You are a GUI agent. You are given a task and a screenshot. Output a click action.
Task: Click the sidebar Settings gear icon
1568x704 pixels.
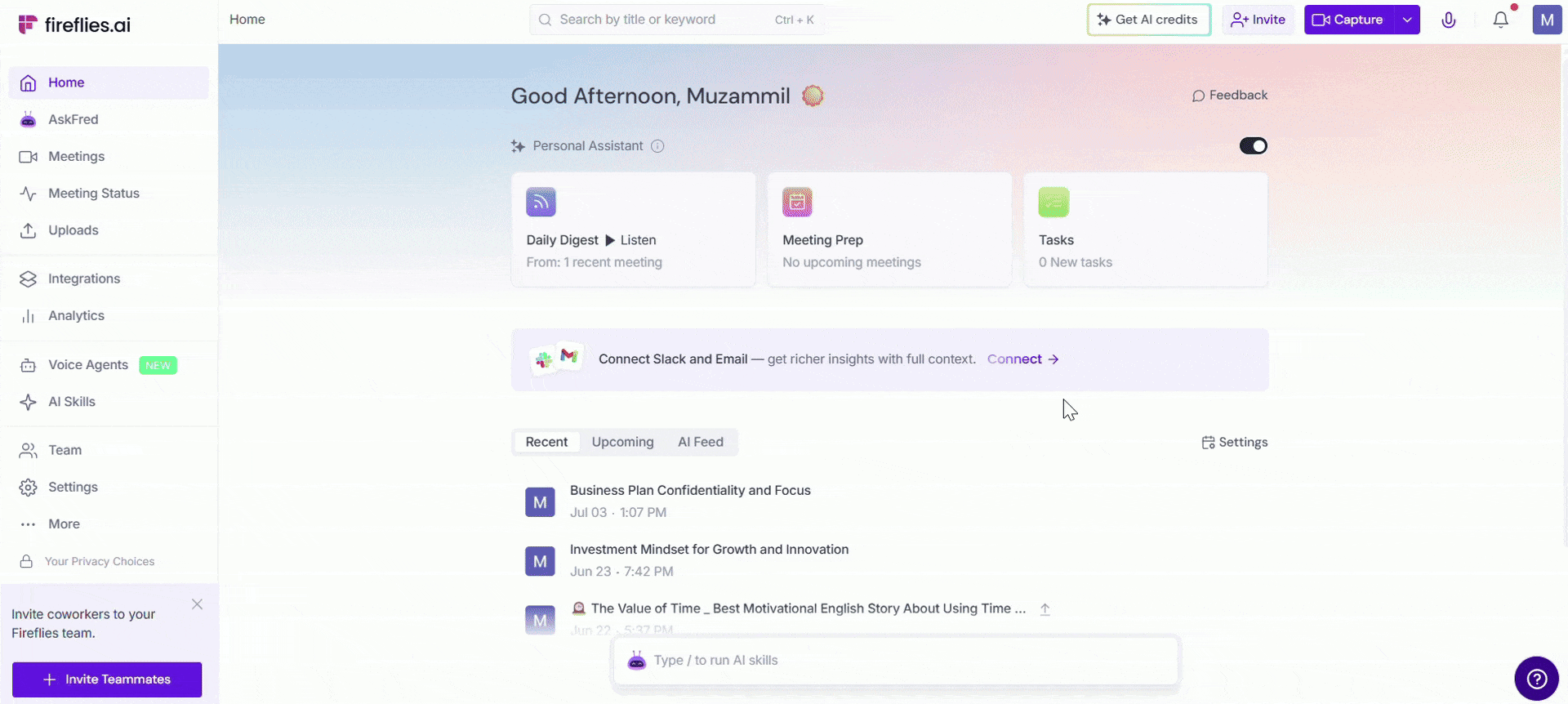[28, 488]
